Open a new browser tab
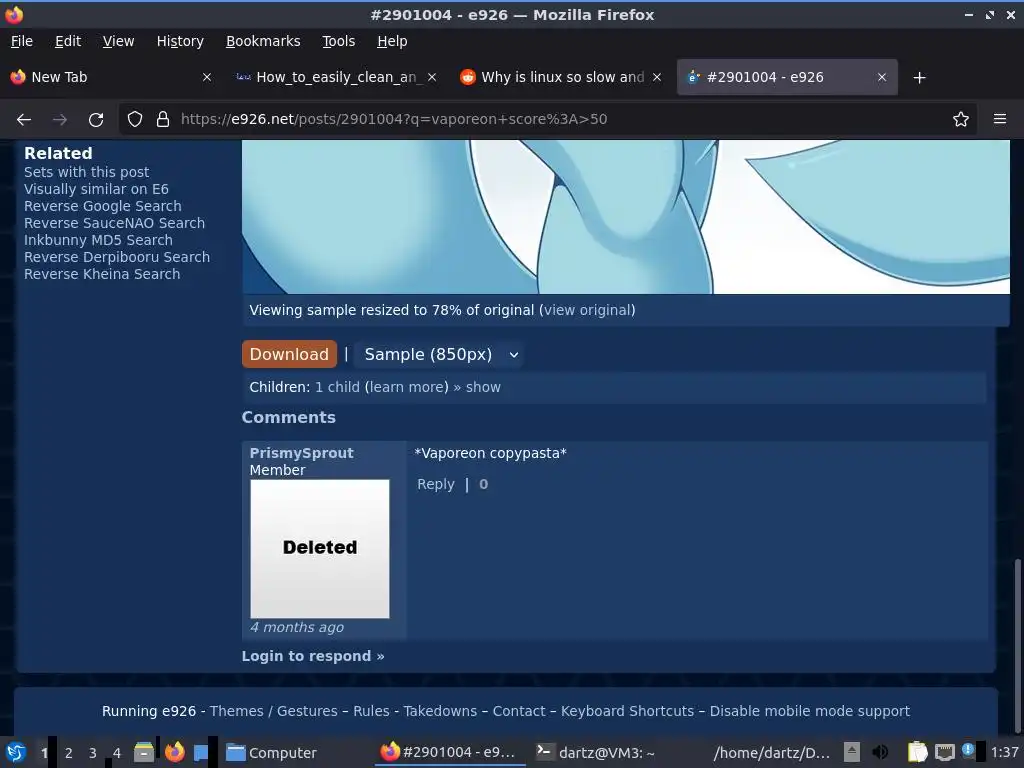Image resolution: width=1024 pixels, height=768 pixels. point(919,78)
